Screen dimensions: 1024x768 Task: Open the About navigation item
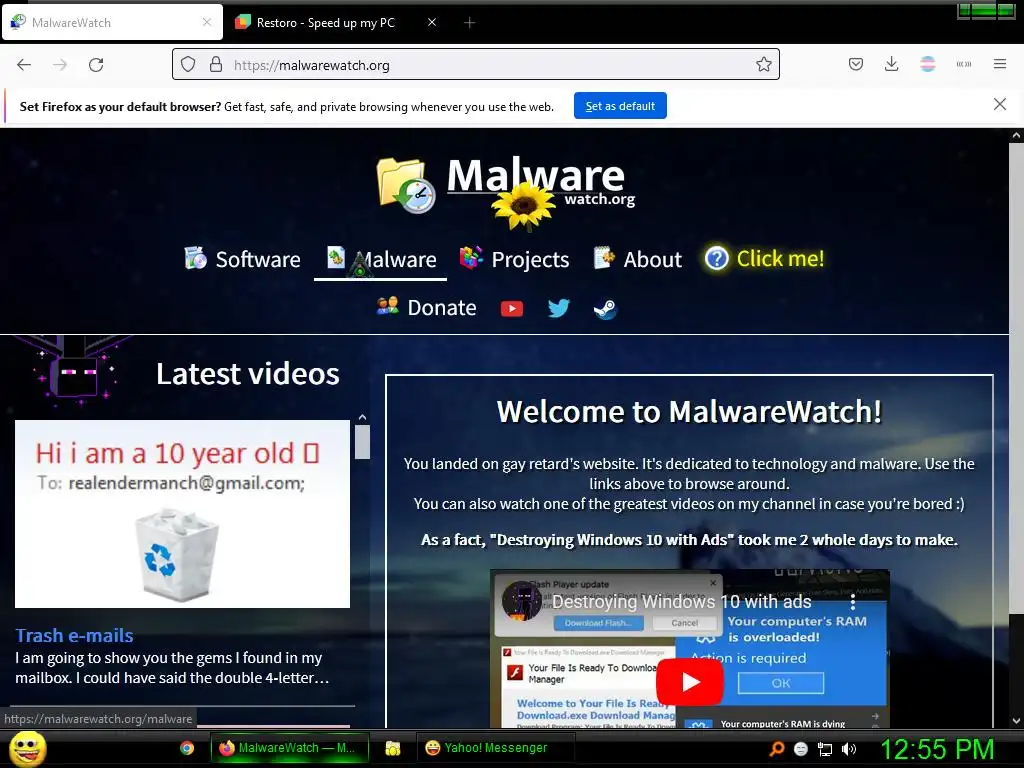point(637,259)
